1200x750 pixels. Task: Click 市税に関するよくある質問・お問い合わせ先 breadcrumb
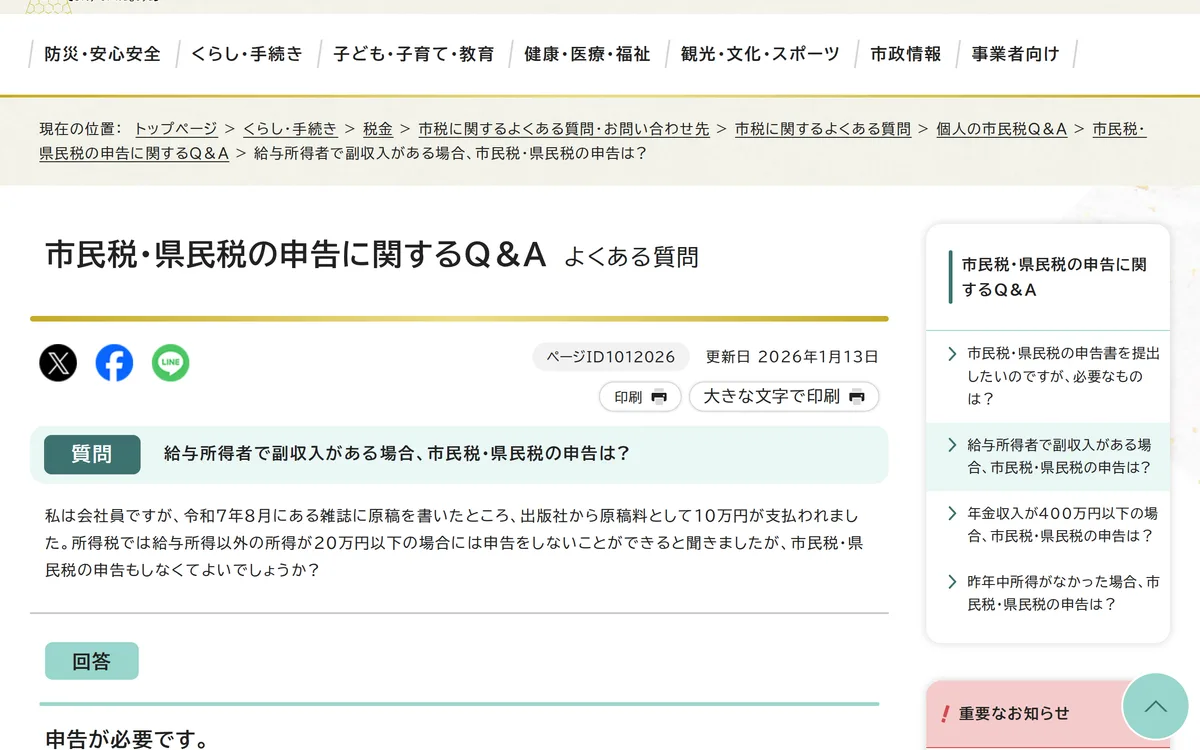[564, 129]
